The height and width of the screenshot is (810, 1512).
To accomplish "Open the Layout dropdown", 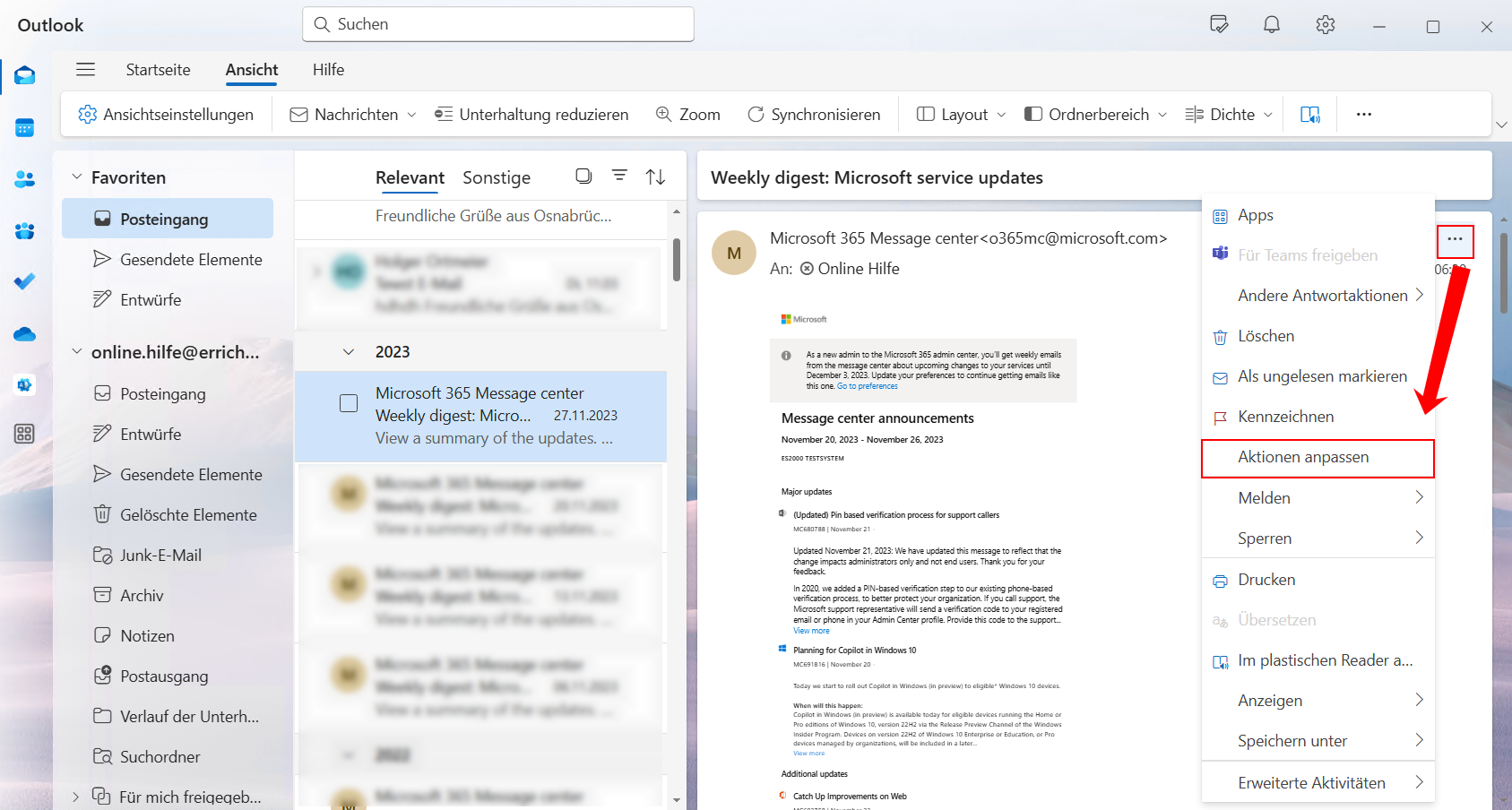I will [962, 114].
